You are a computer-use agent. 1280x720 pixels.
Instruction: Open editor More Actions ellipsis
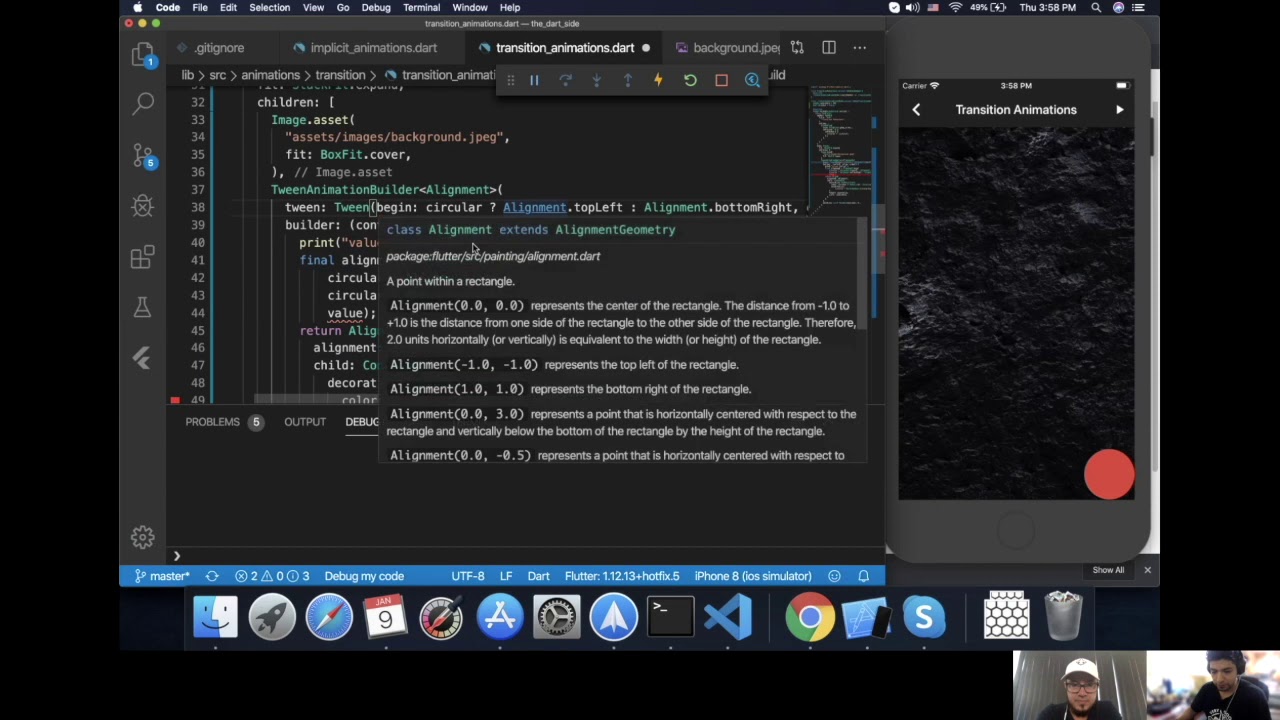coord(860,47)
